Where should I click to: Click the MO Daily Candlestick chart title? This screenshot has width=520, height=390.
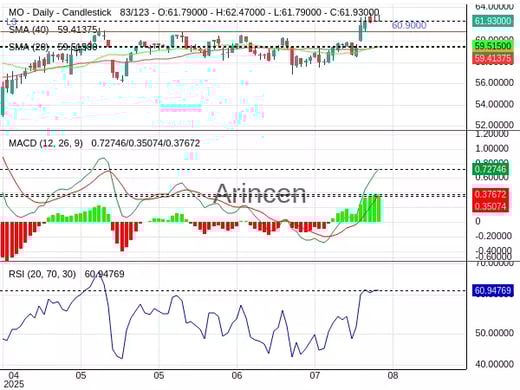coord(60,13)
